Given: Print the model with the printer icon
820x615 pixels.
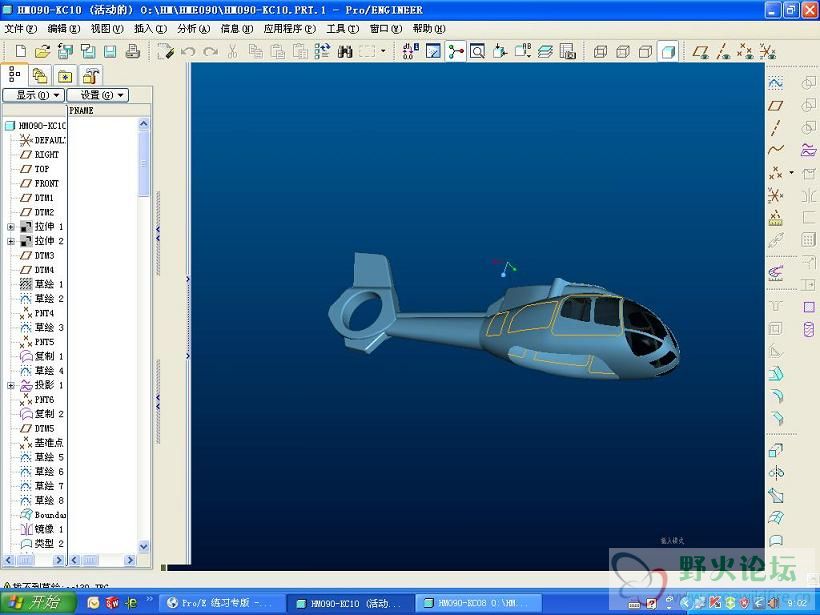Looking at the screenshot, I should (x=132, y=51).
